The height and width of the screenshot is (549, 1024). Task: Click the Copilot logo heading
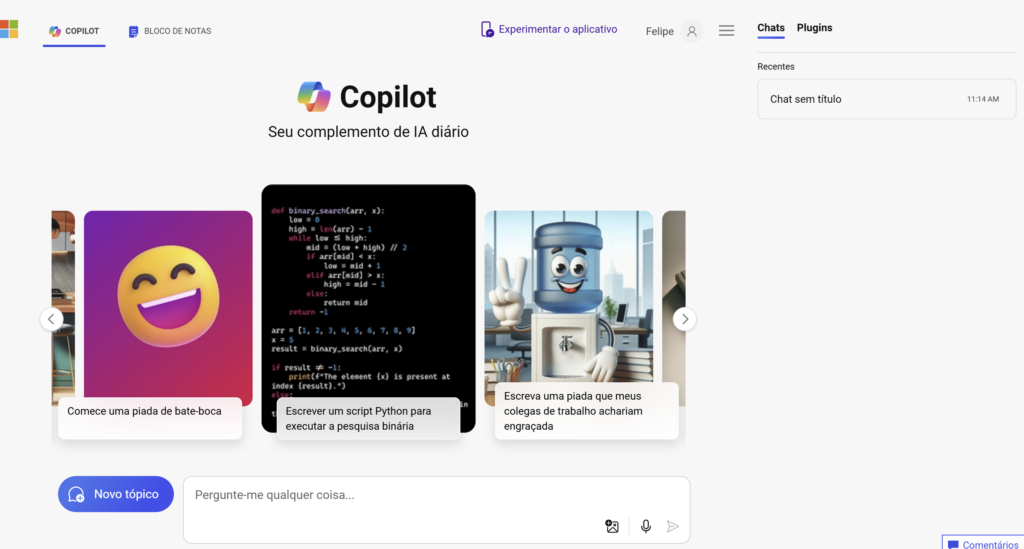[x=367, y=97]
